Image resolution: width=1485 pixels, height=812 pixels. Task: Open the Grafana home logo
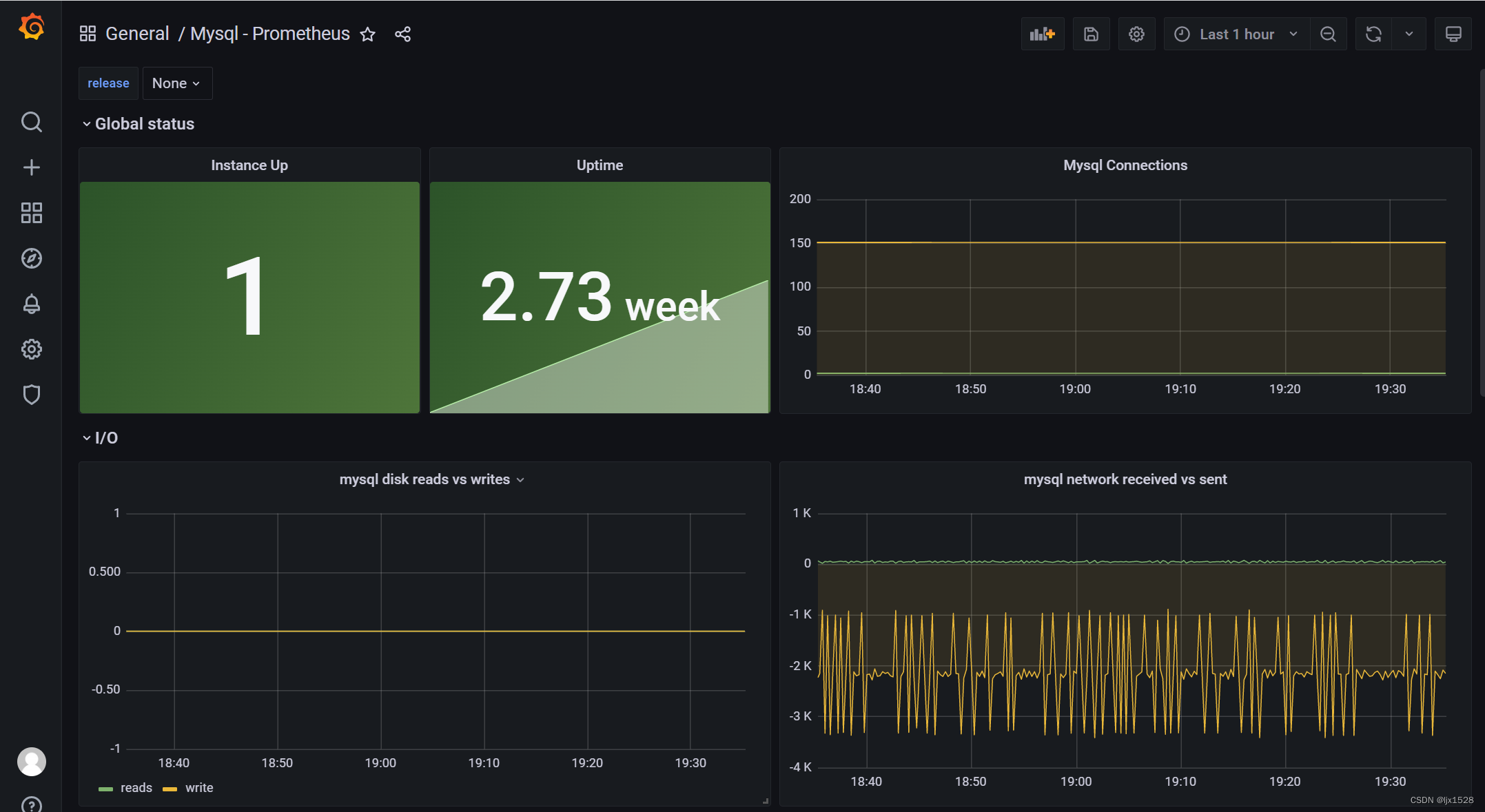pos(32,28)
